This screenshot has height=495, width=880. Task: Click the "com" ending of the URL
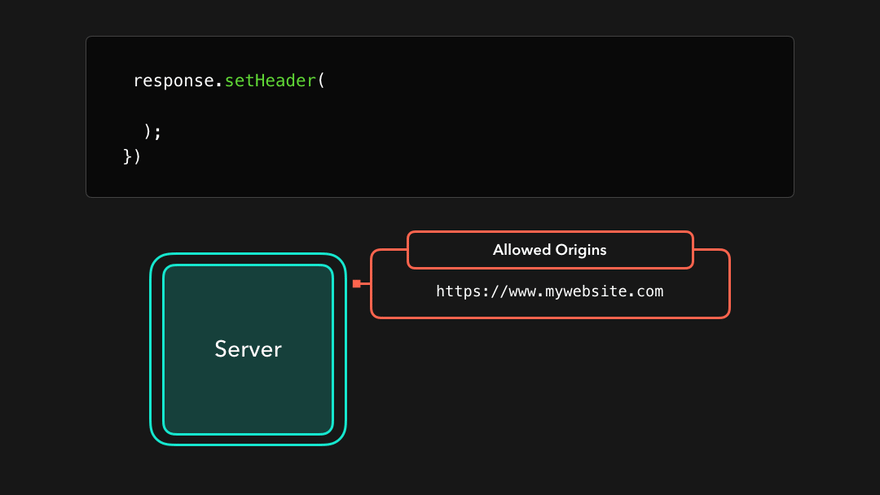click(x=650, y=292)
